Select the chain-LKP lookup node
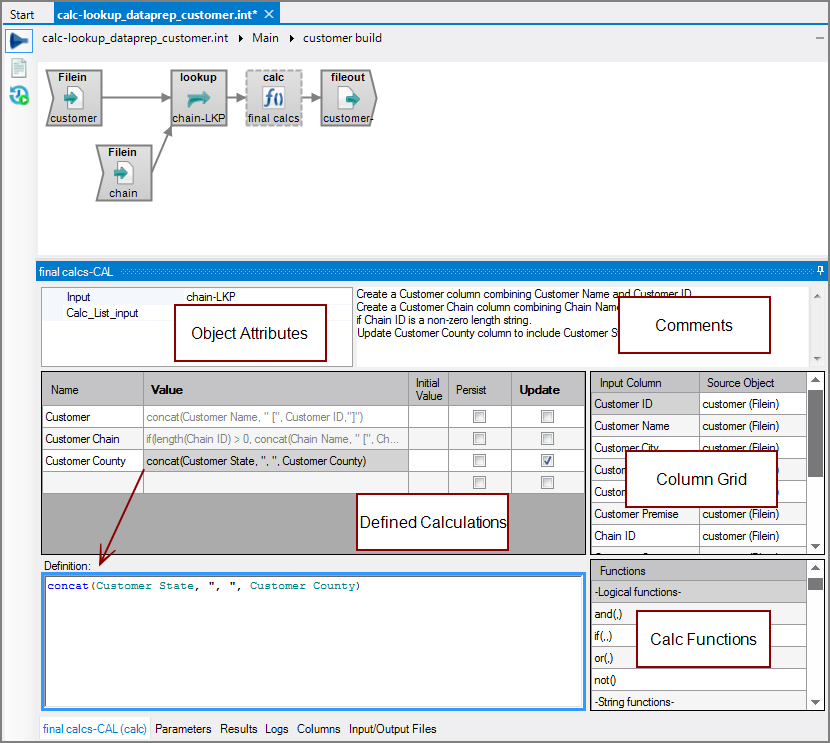Viewport: 830px width, 743px height. 199,98
